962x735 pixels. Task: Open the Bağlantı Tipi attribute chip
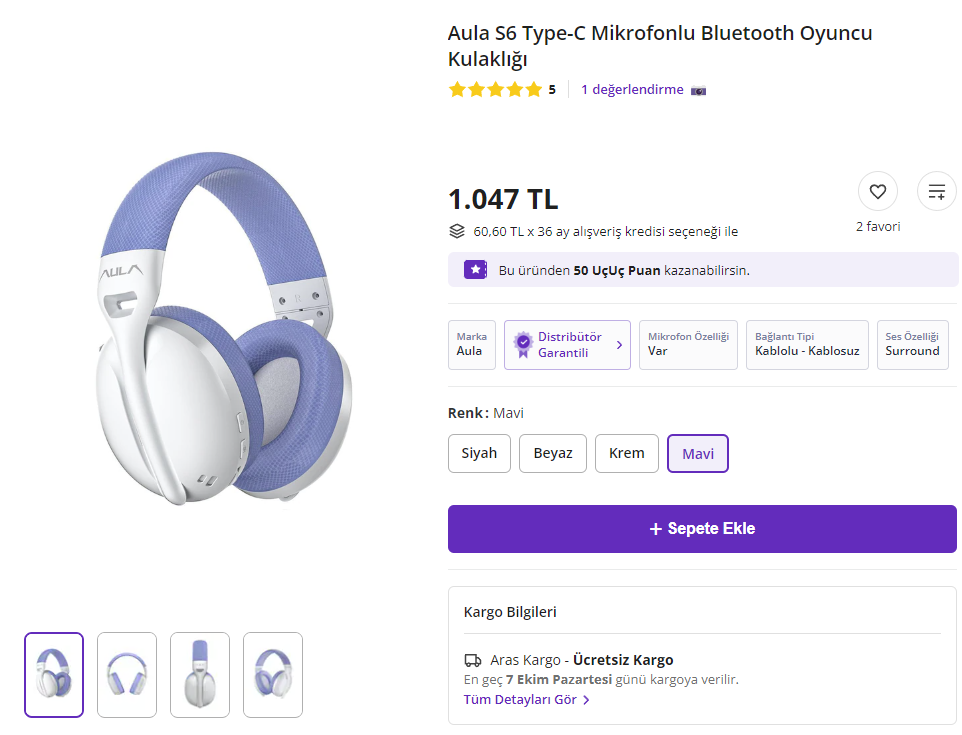(x=807, y=345)
